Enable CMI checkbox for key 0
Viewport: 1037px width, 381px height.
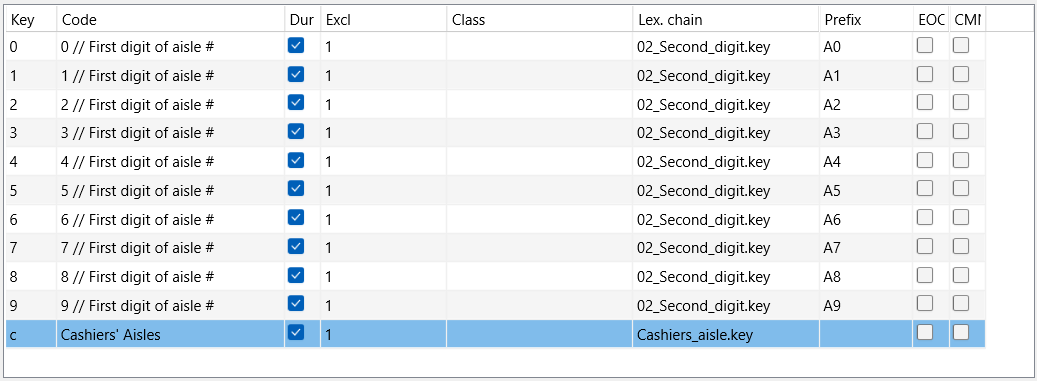960,46
